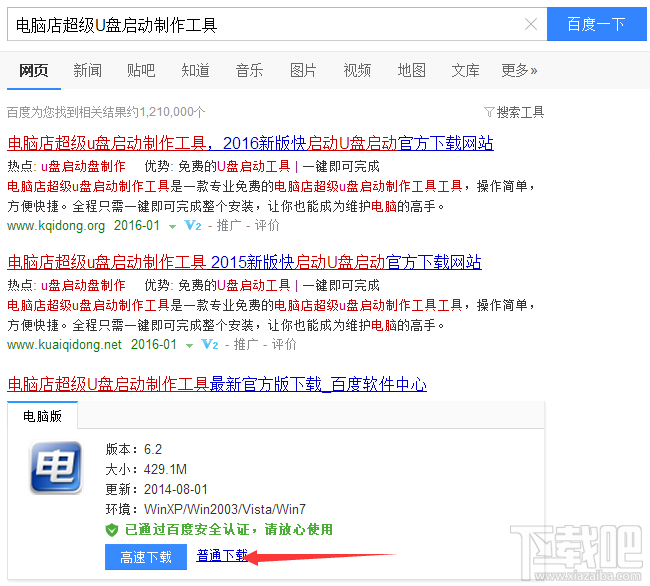Open 搜索工具 filter options
The height and width of the screenshot is (586, 650).
[520, 112]
